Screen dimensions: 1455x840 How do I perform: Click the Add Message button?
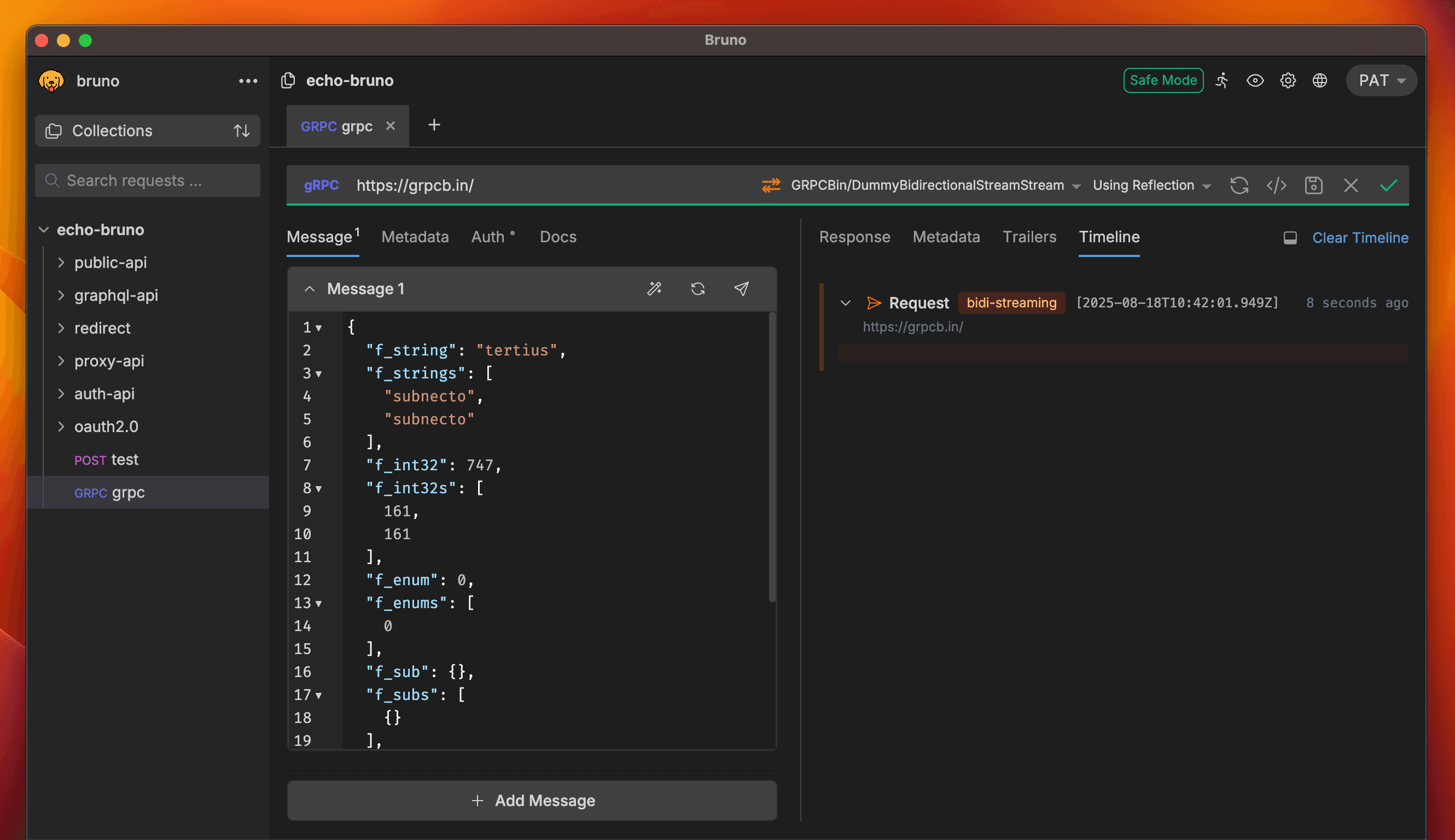[x=532, y=800]
